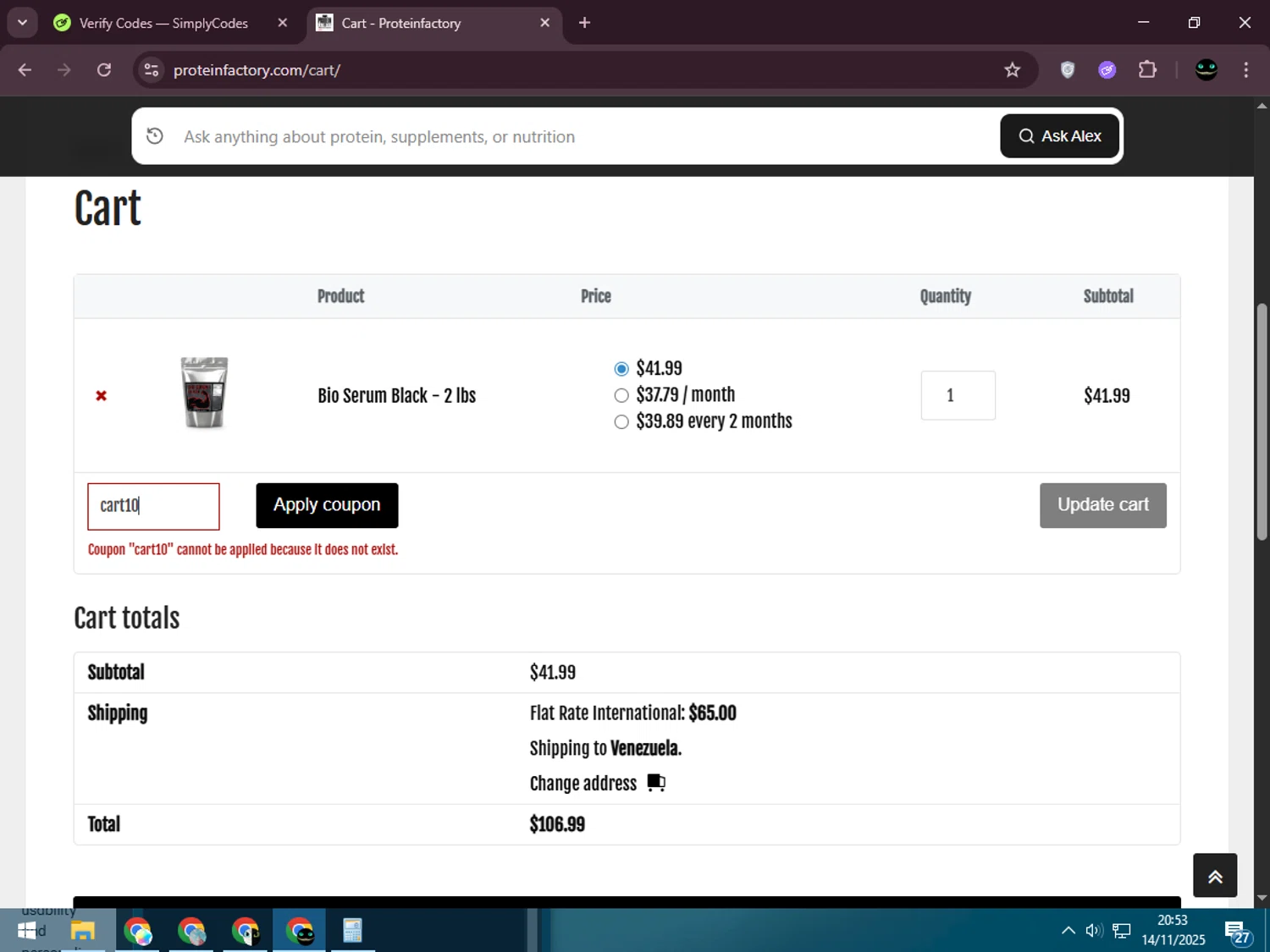Click the Windows Start button
Image resolution: width=1270 pixels, height=952 pixels.
click(x=26, y=931)
